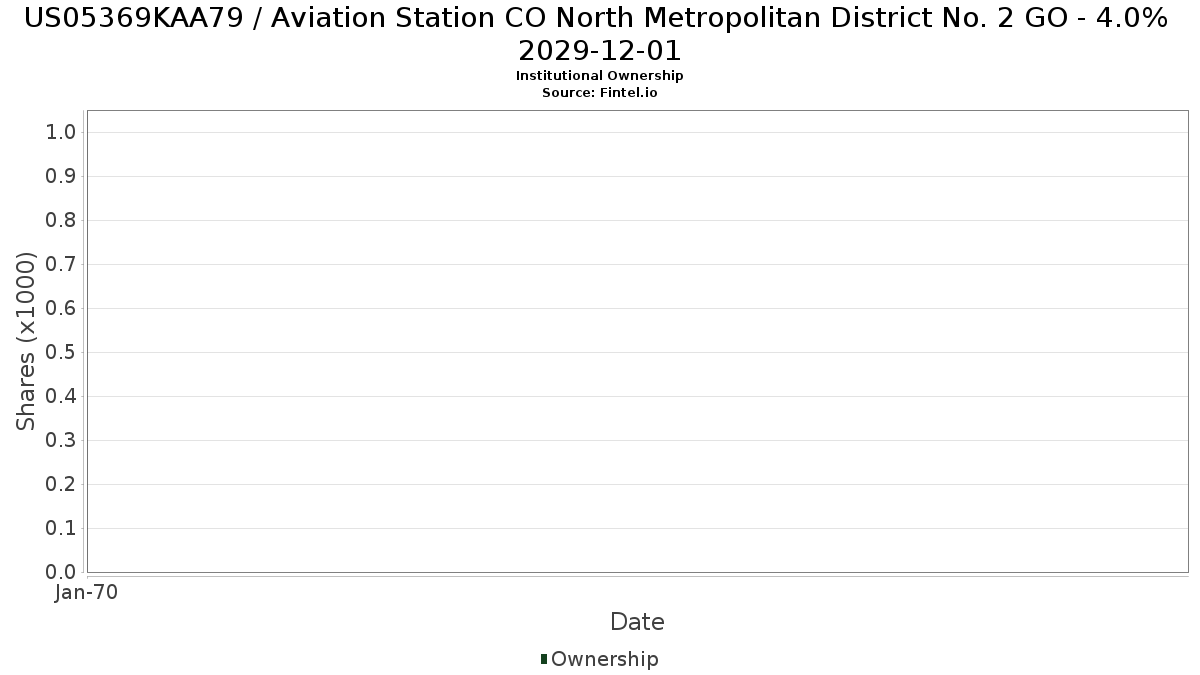Click the 0.8 y-axis tick label

coord(61,221)
